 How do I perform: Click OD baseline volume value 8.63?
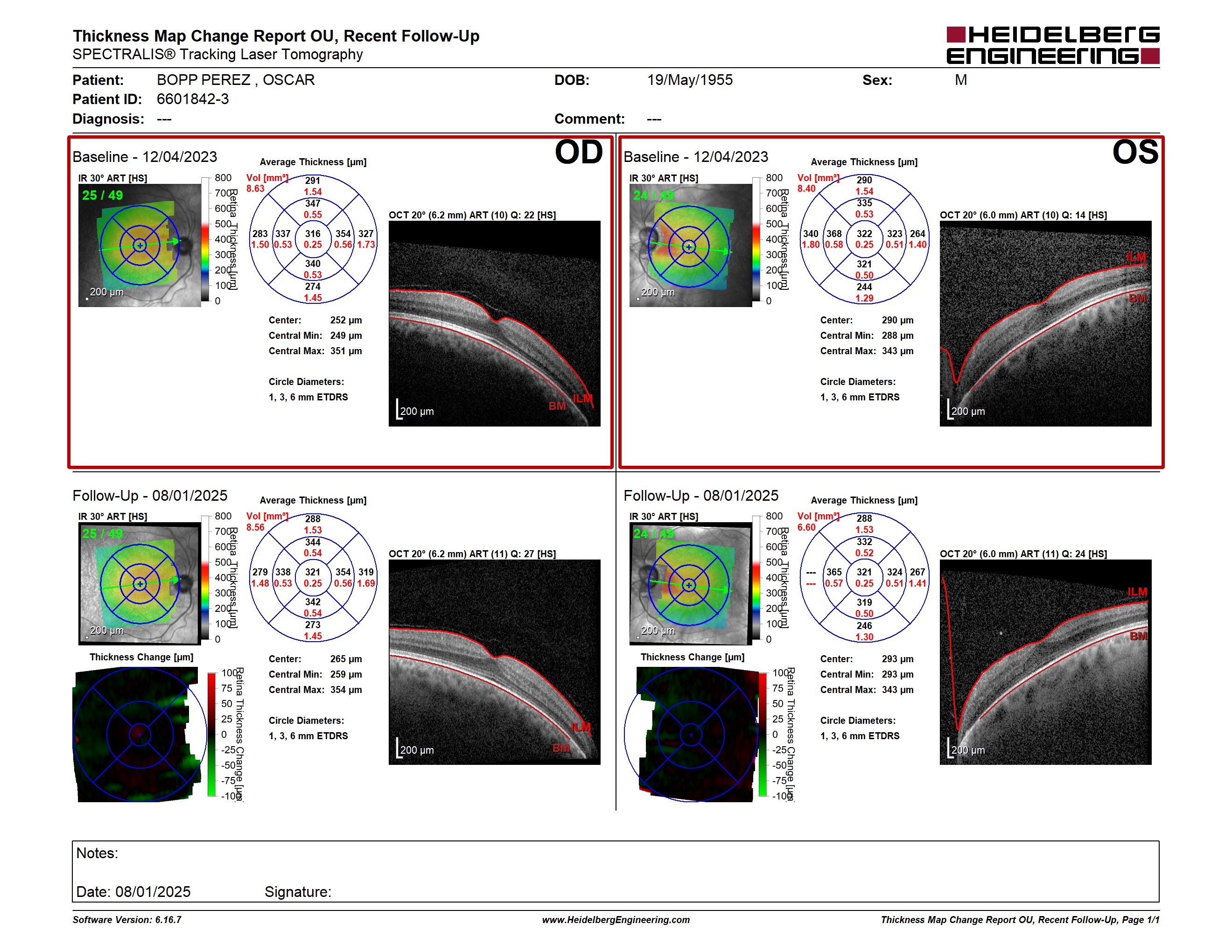click(255, 189)
